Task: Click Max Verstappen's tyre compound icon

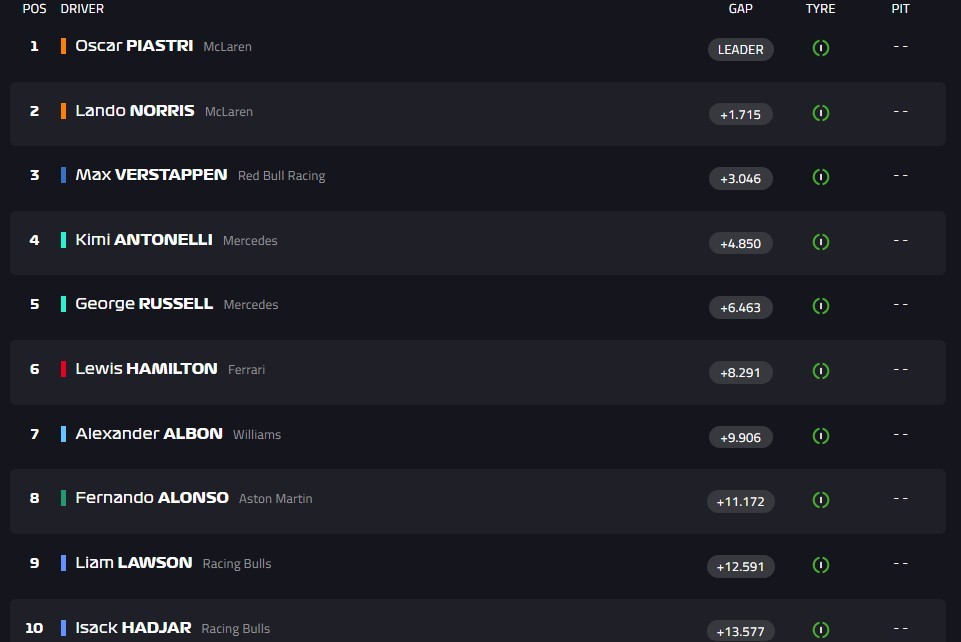Action: click(821, 177)
